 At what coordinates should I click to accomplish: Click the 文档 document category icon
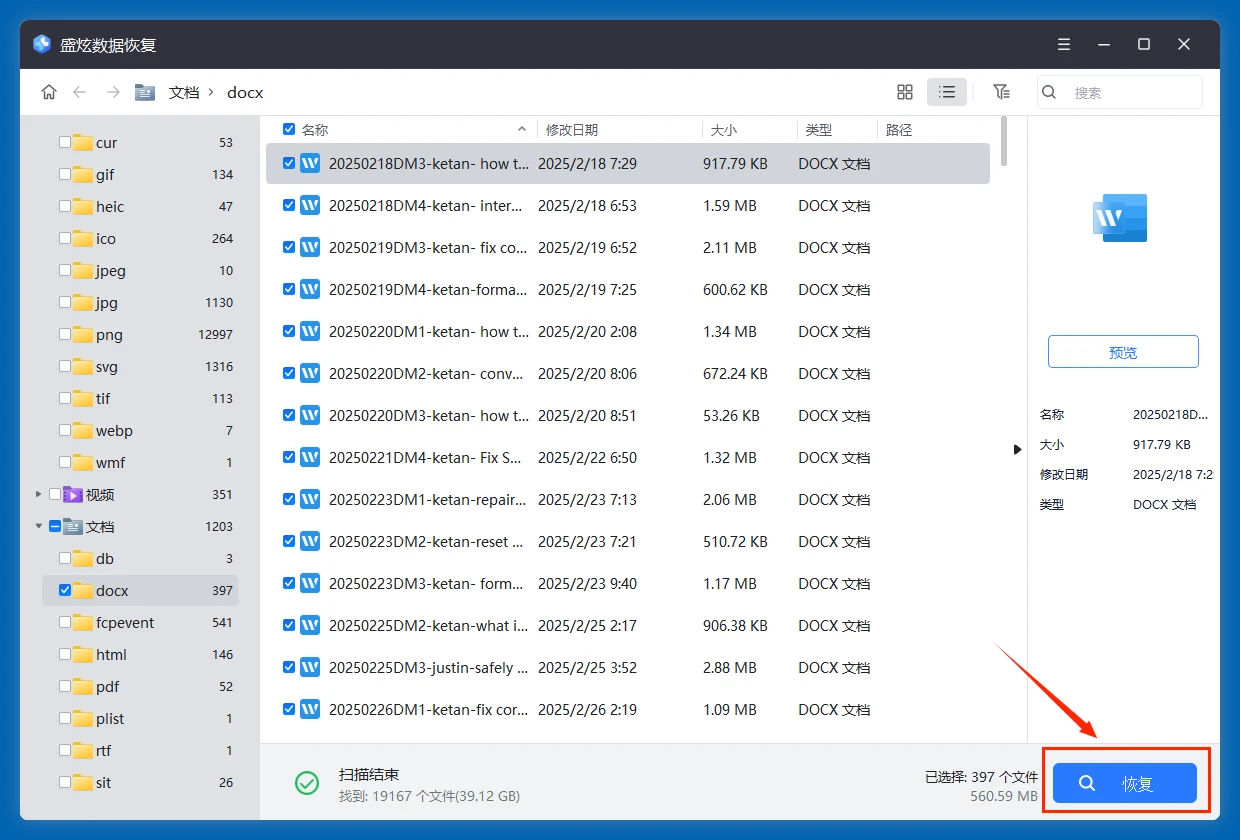pos(72,526)
